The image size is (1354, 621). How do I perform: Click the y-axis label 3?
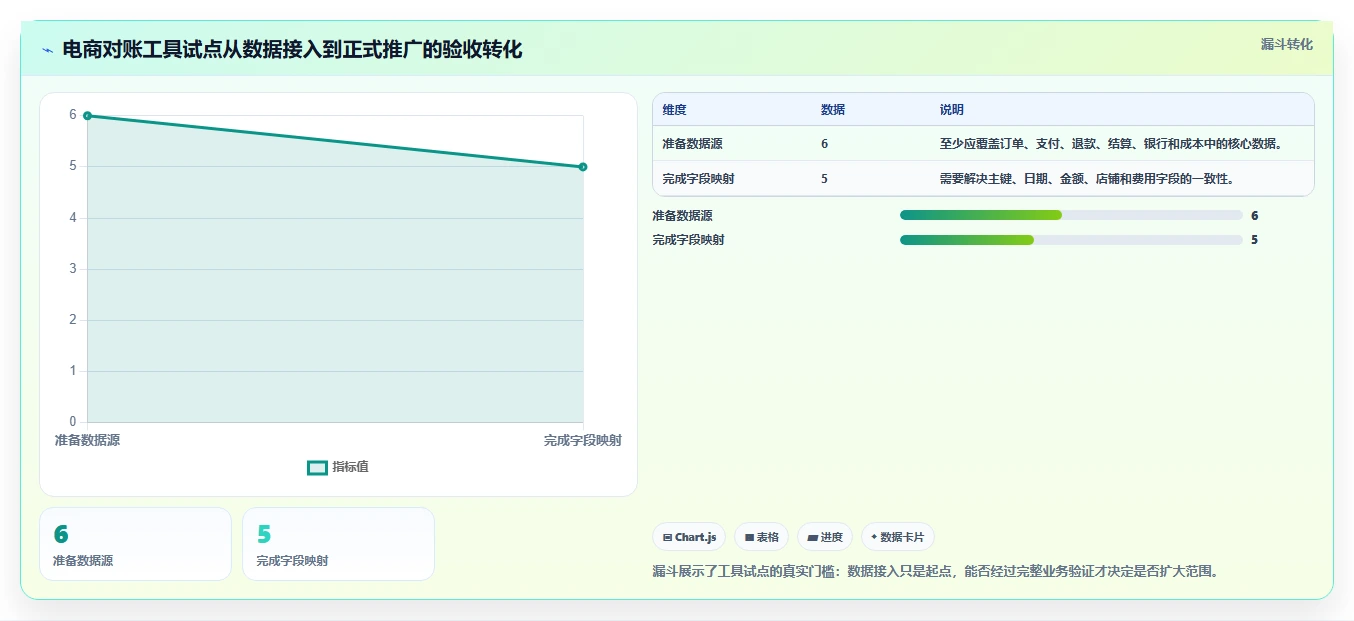coord(72,269)
